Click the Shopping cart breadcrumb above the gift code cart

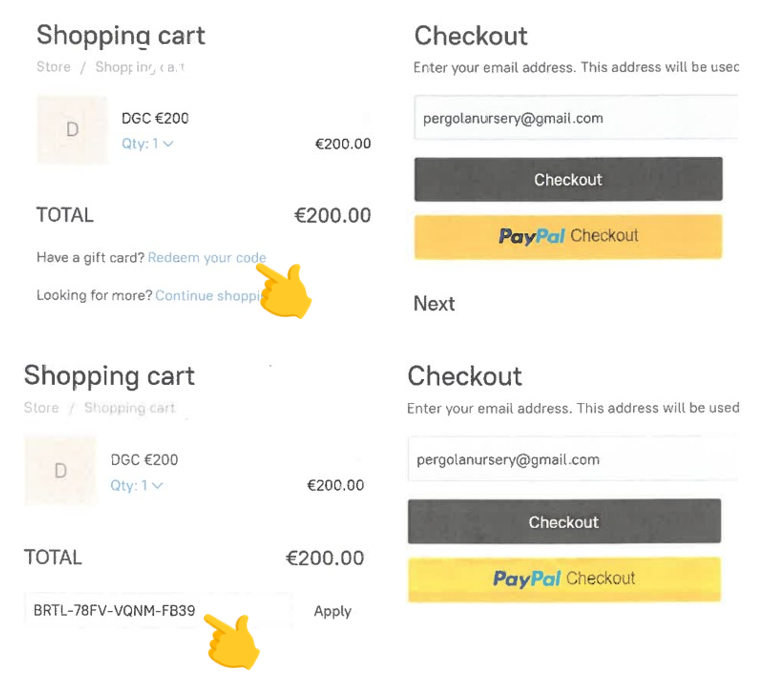point(129,408)
